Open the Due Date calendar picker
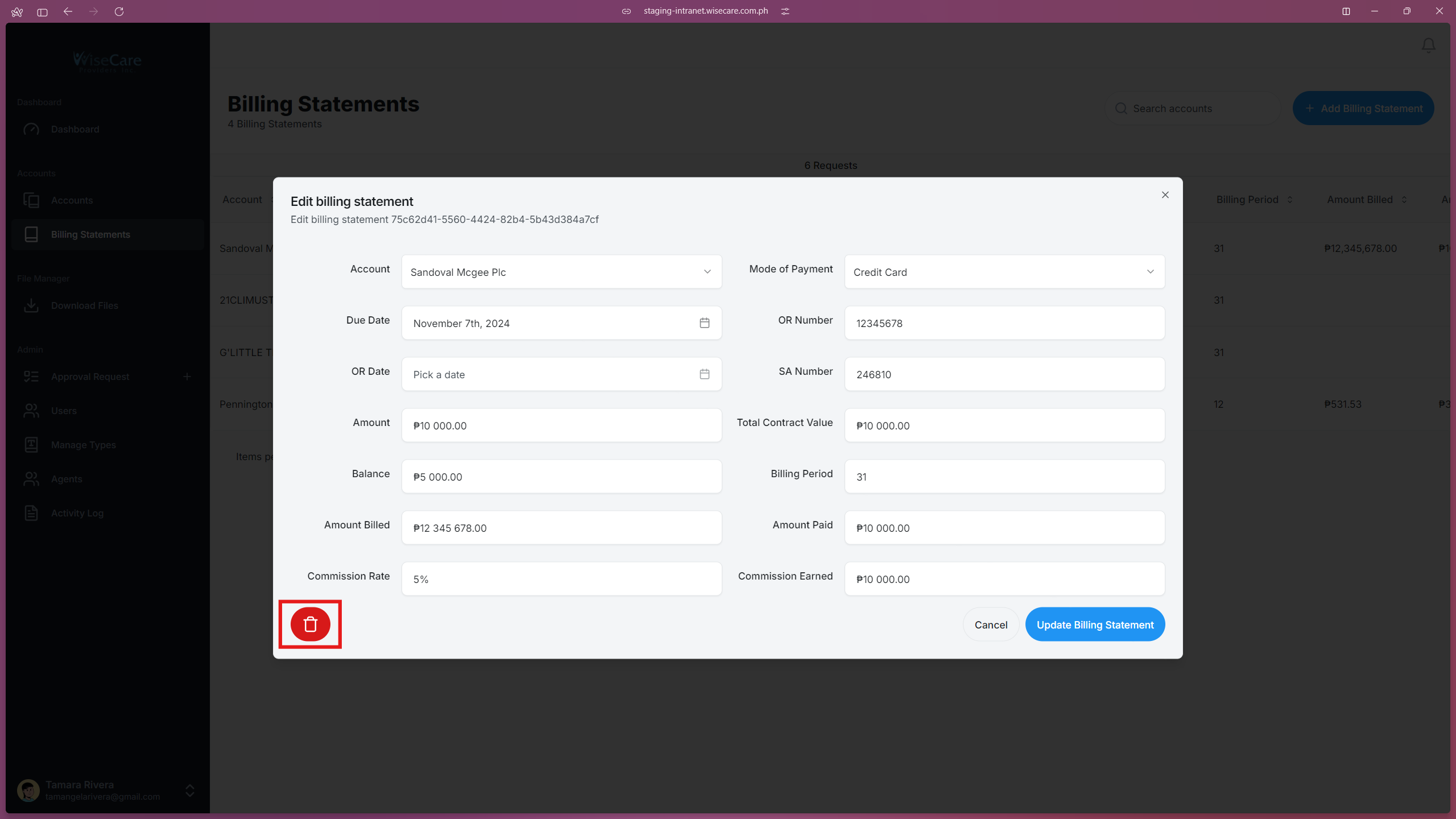Image resolution: width=1456 pixels, height=819 pixels. coord(704,322)
